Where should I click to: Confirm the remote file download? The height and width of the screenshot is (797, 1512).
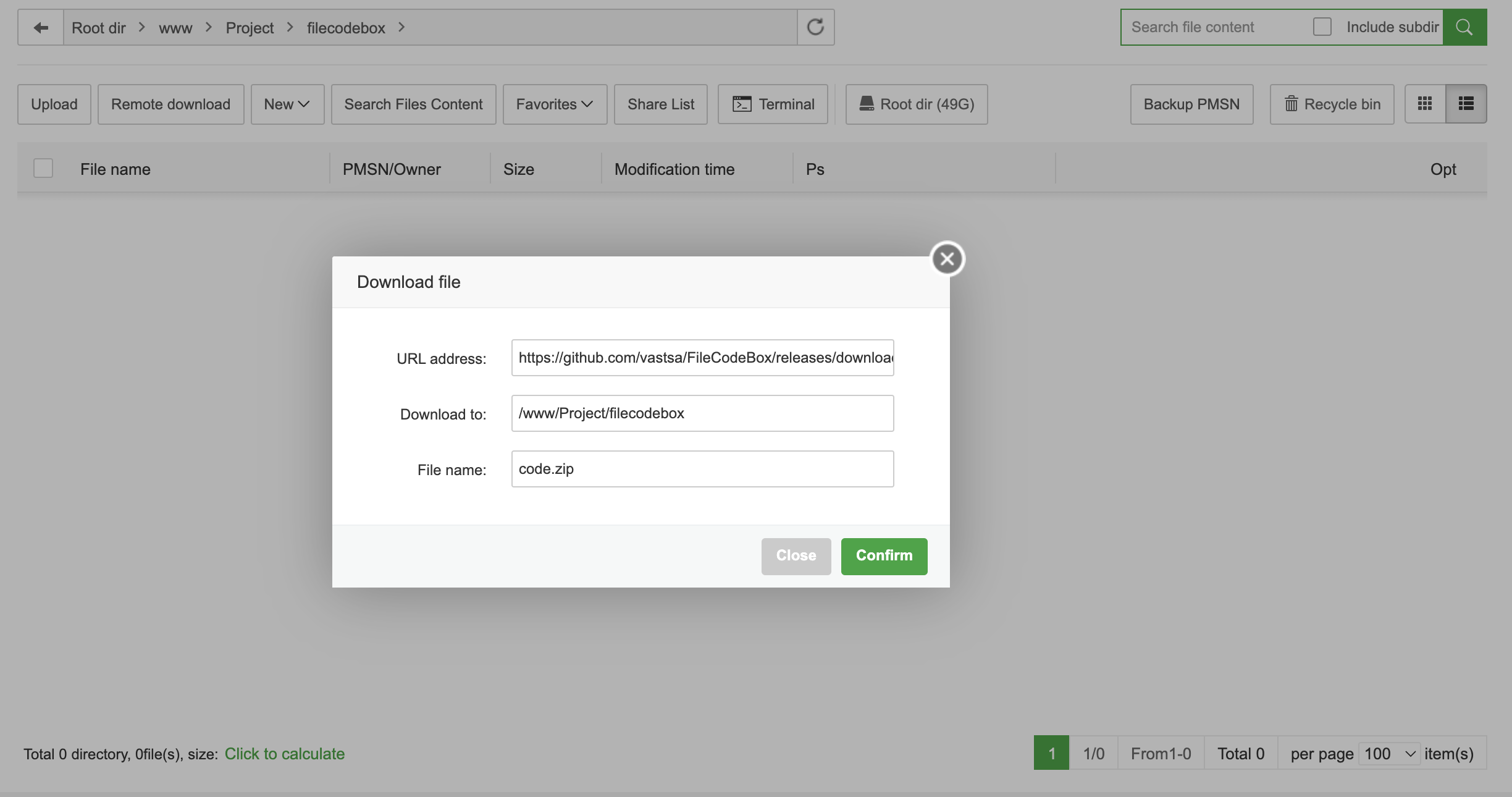(x=883, y=556)
